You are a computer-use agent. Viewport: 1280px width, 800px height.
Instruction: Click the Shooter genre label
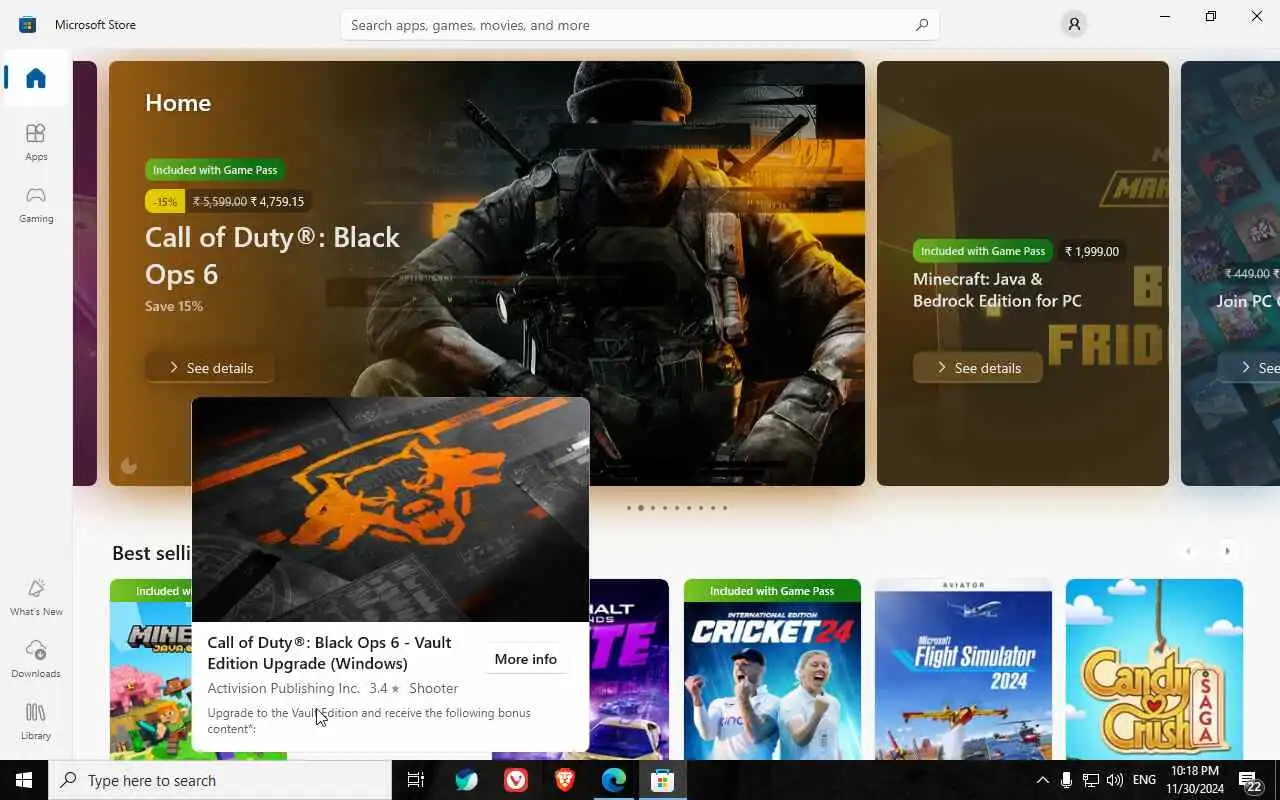[433, 688]
